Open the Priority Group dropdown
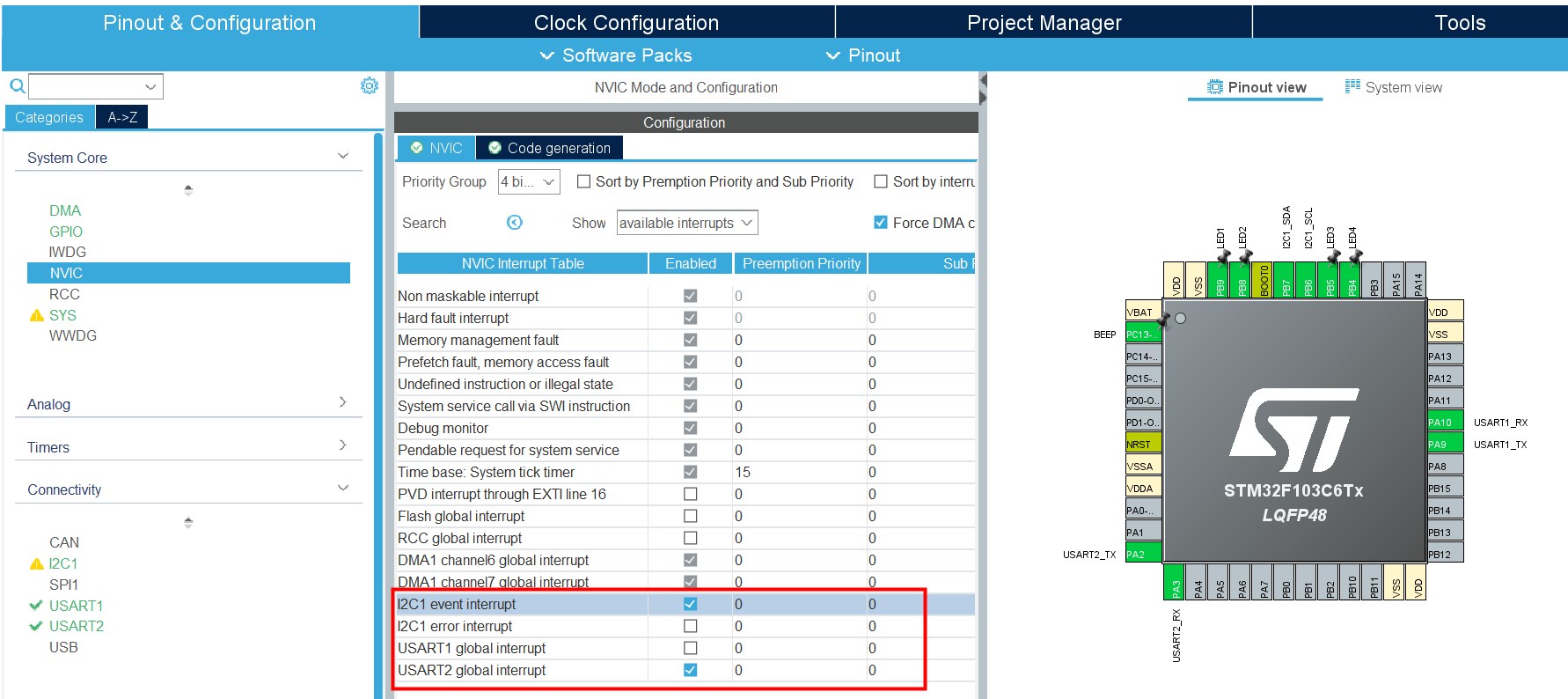Screen dimensions: 1568x699 click(x=529, y=181)
